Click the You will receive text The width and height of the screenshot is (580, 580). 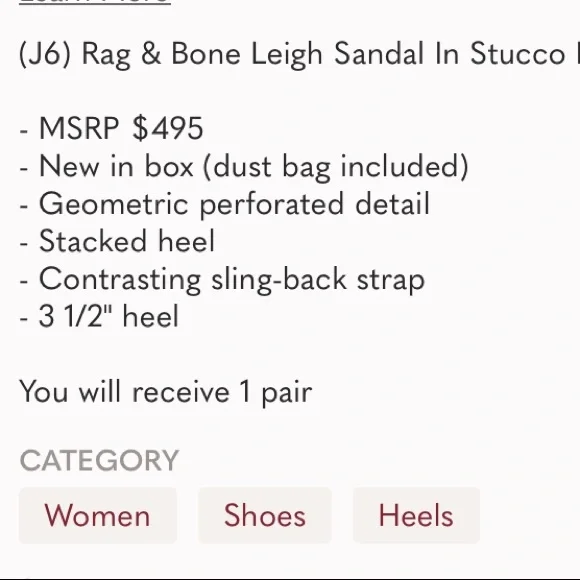pyautogui.click(x=124, y=392)
